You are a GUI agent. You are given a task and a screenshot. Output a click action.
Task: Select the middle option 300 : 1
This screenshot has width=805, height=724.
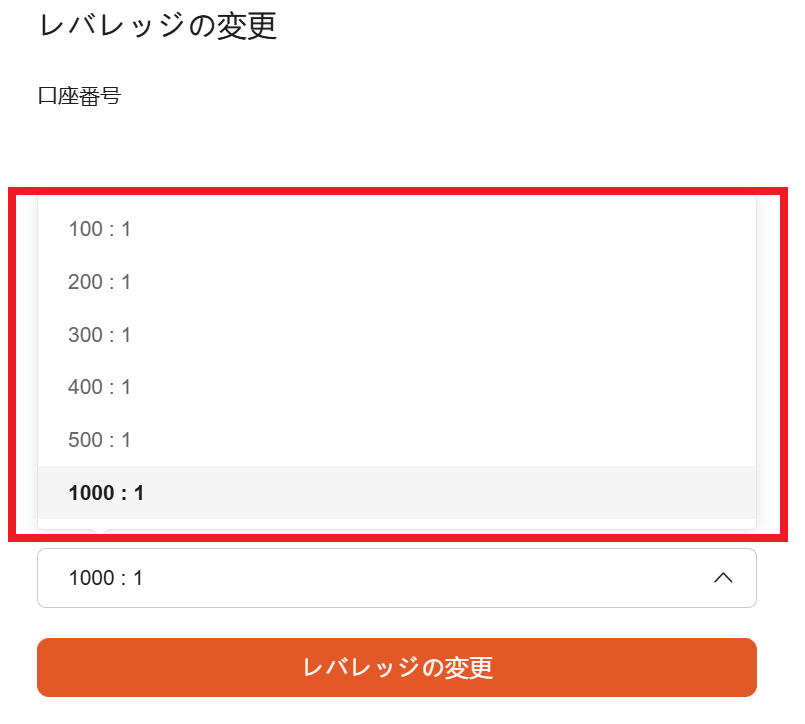(100, 335)
